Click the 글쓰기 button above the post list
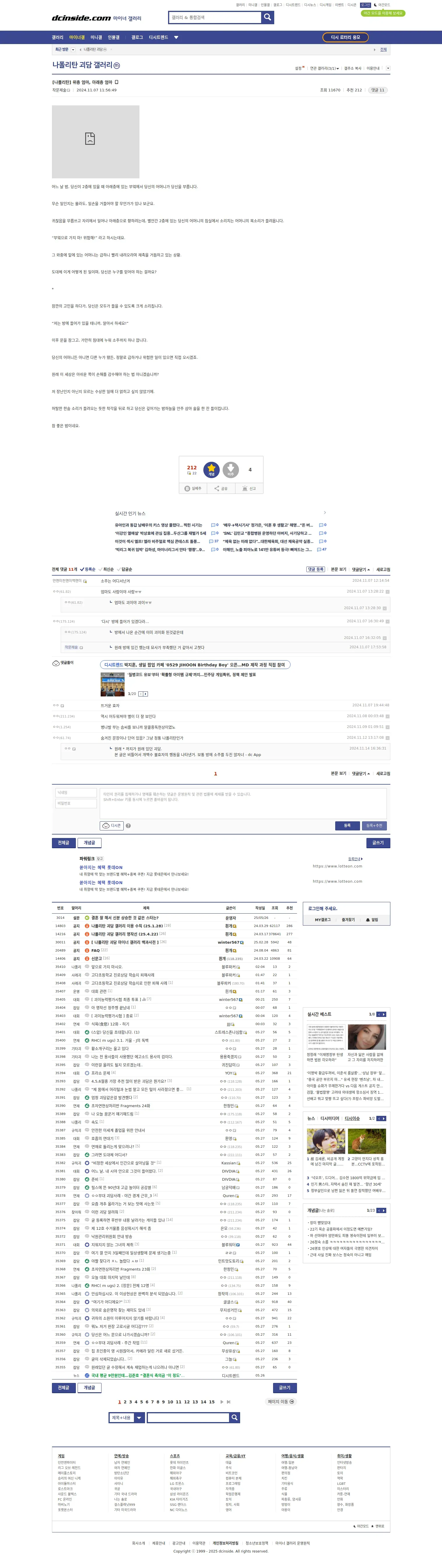The image size is (442, 1568). coord(378,842)
